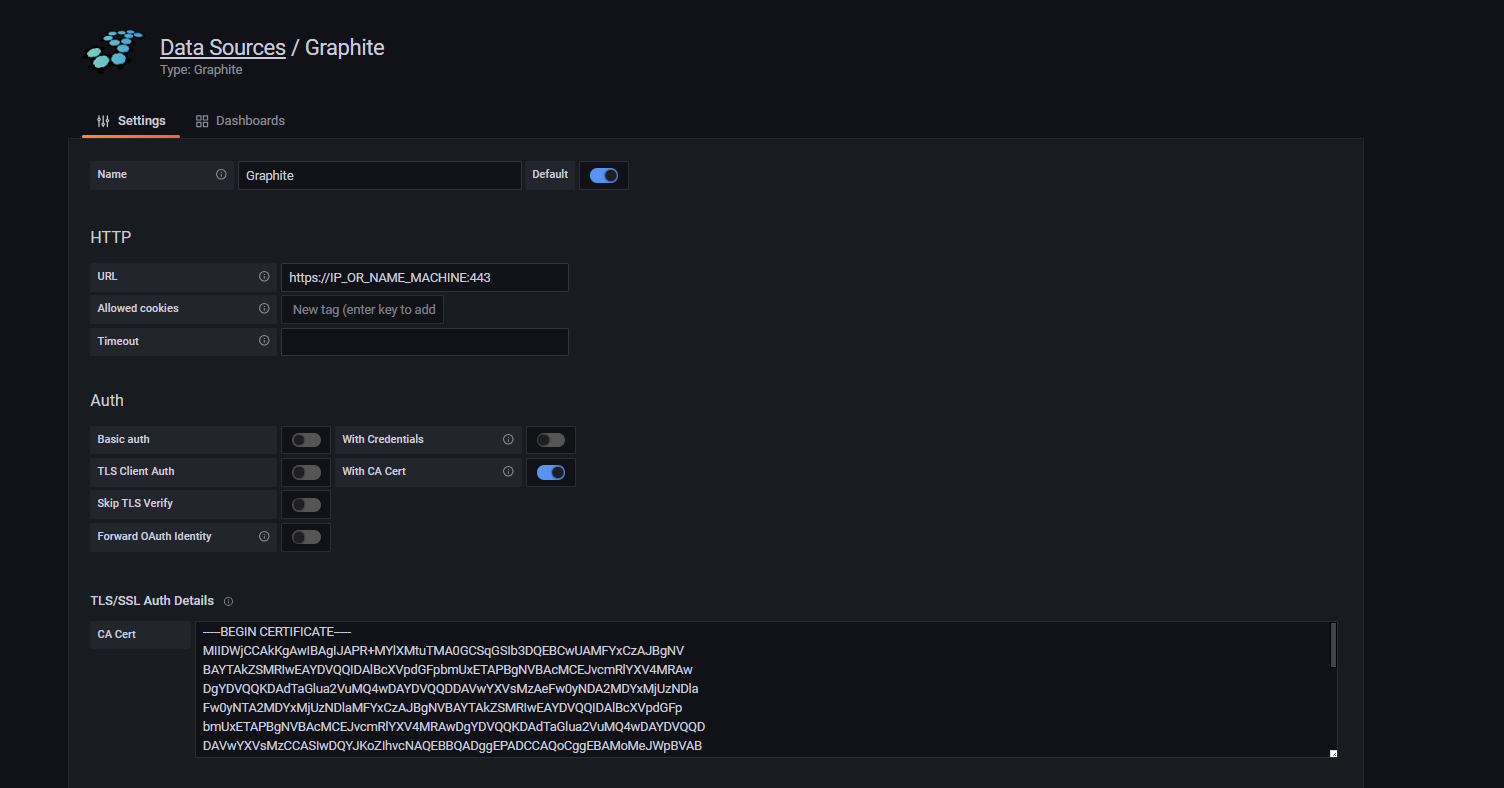Enable the Basic auth toggle
The image size is (1504, 788).
306,440
